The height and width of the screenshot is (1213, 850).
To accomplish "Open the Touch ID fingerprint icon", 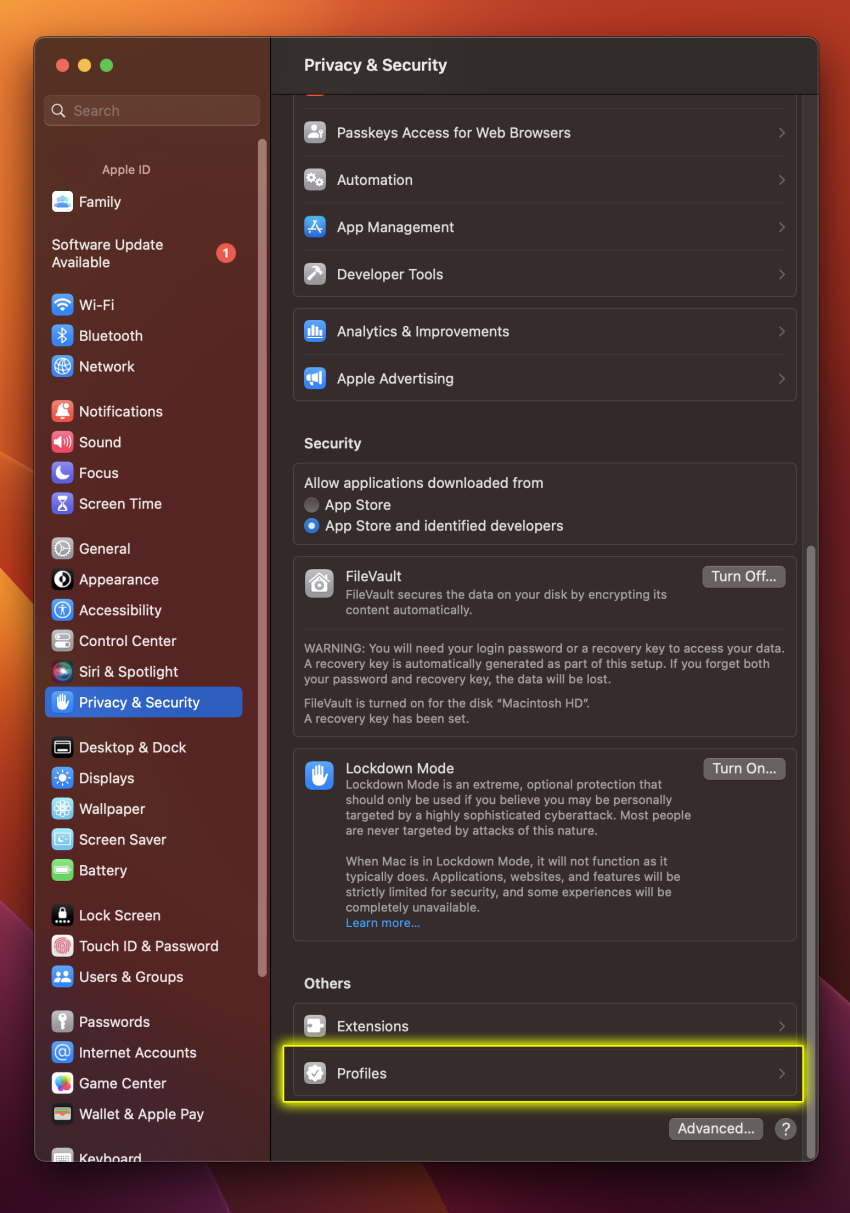I will [x=62, y=946].
